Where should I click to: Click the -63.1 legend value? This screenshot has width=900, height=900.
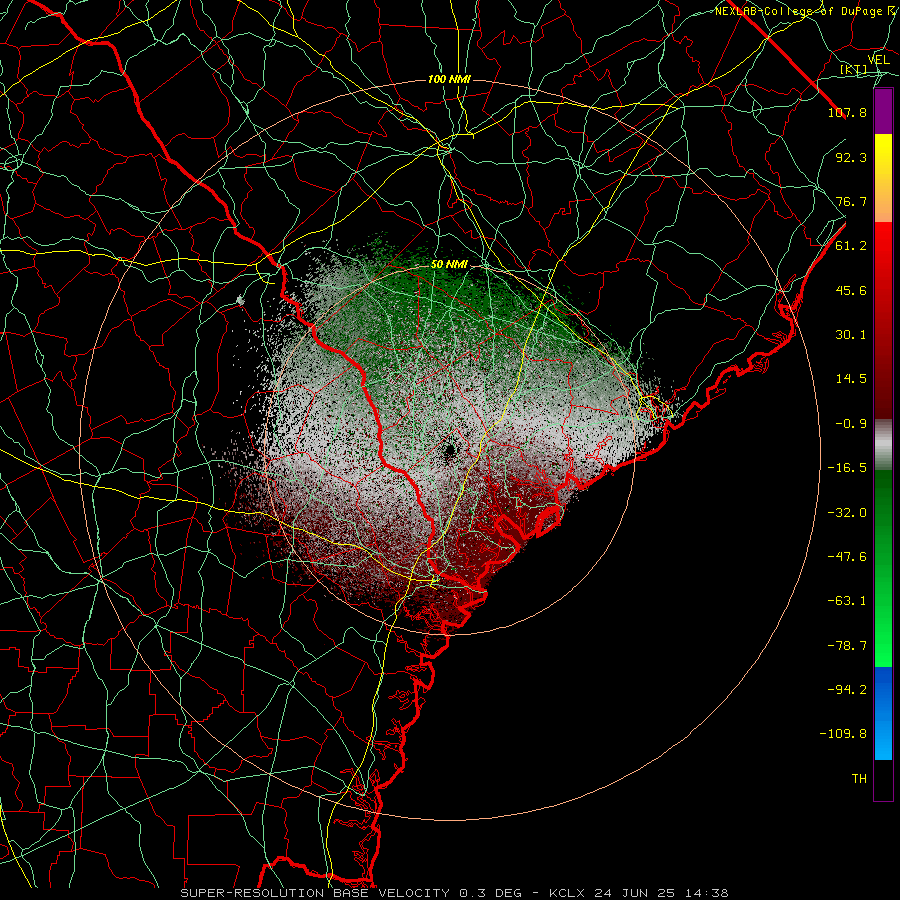pos(847,601)
